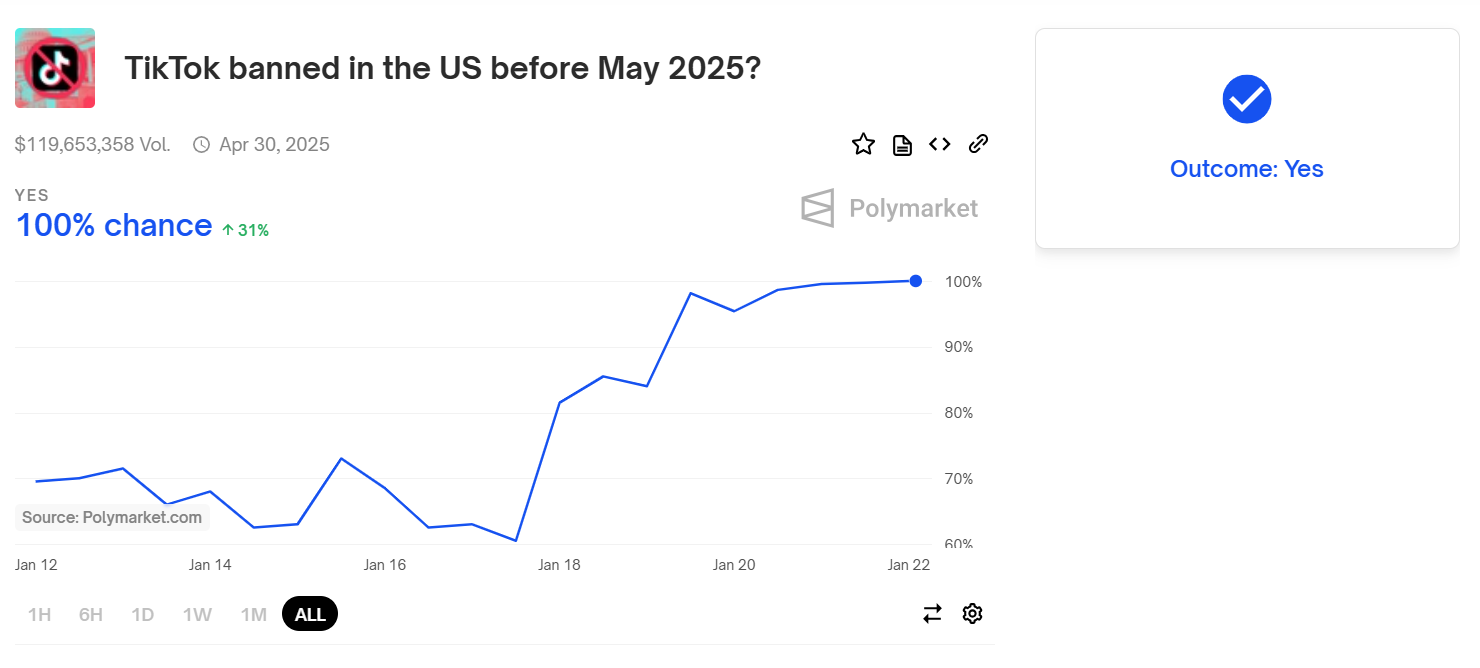1480x668 pixels.
Task: Switch chart to 1D range
Action: (x=143, y=614)
